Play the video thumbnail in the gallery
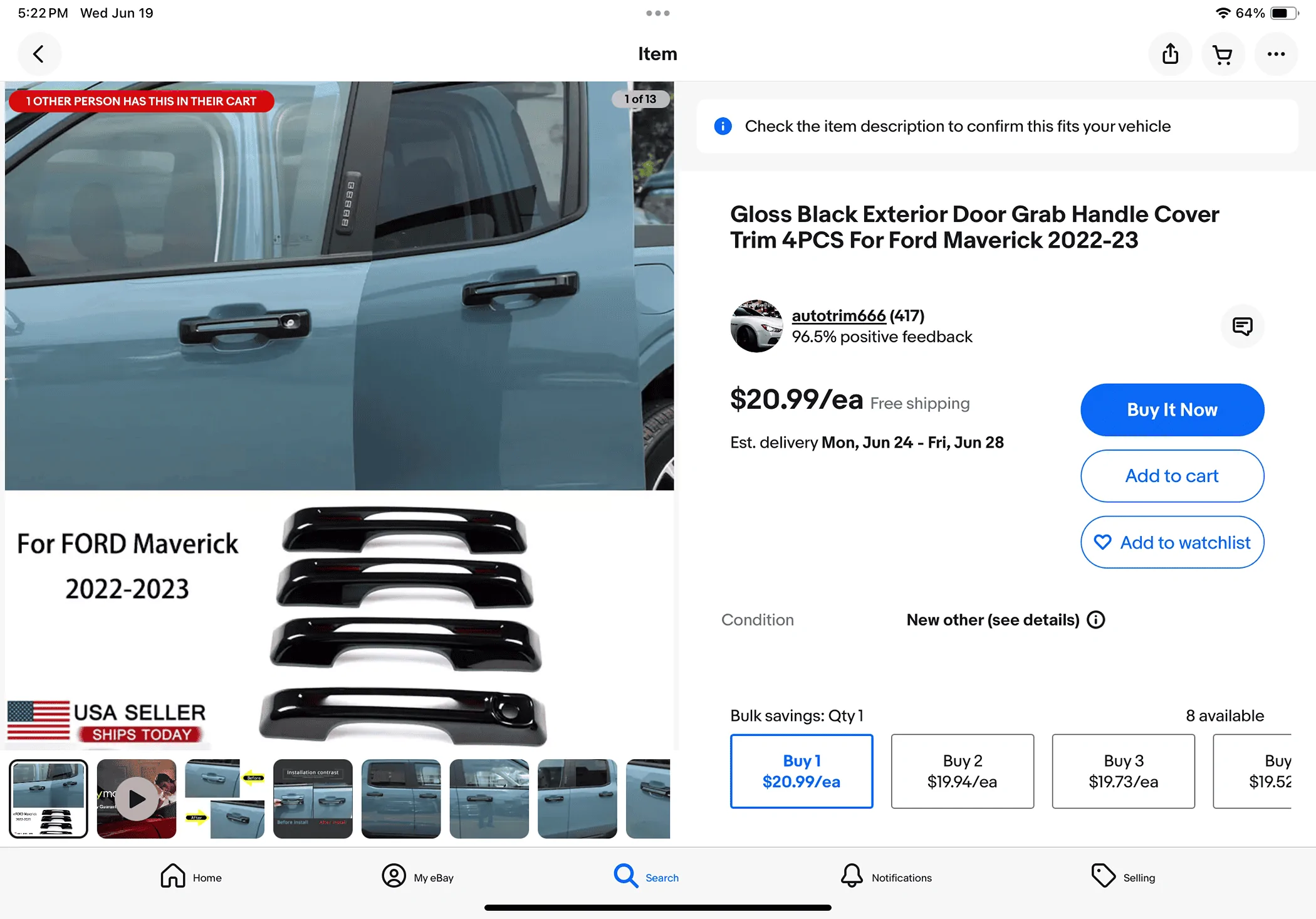1316x919 pixels. [x=137, y=799]
